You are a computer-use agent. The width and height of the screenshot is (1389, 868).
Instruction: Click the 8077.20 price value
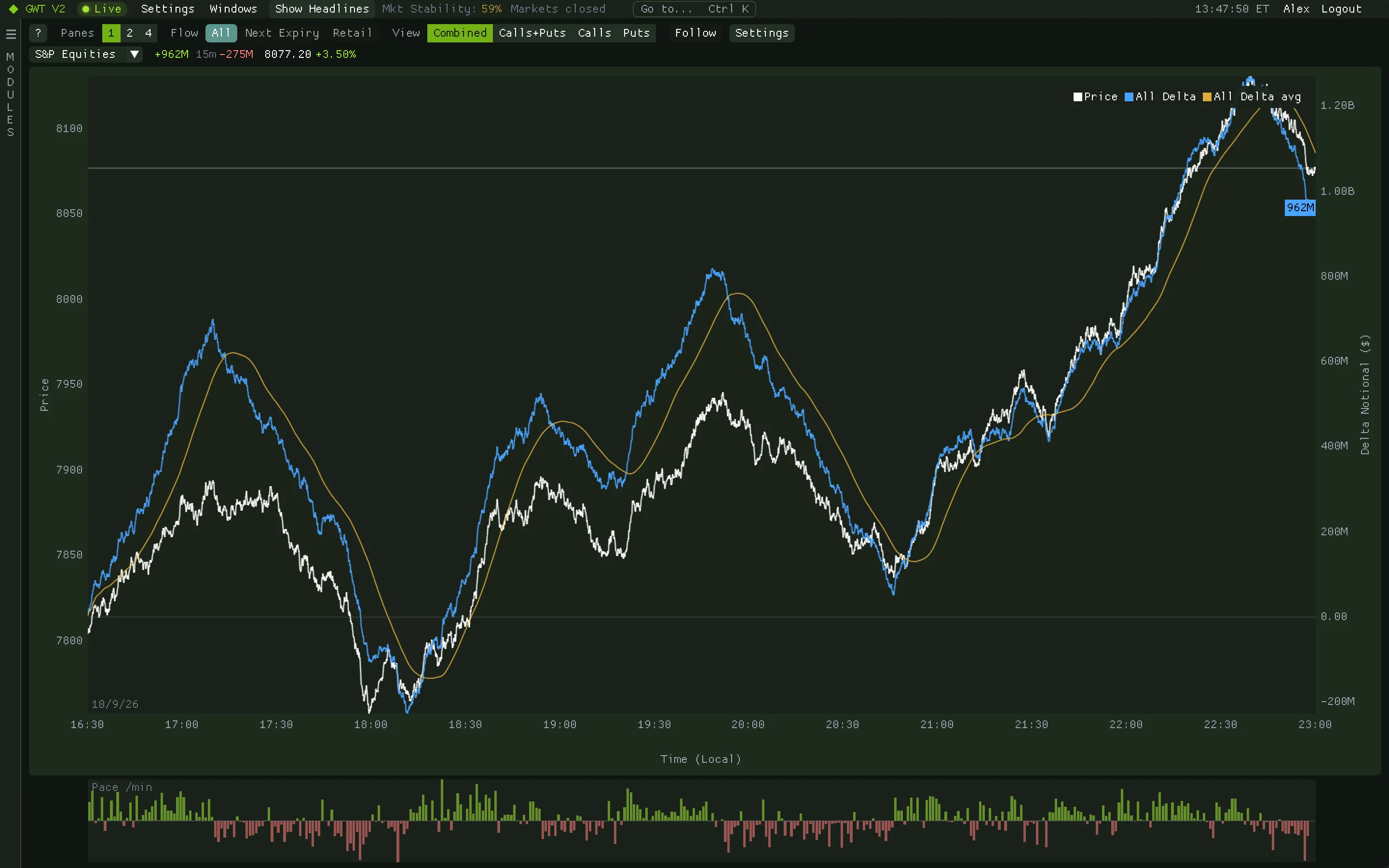tap(287, 54)
